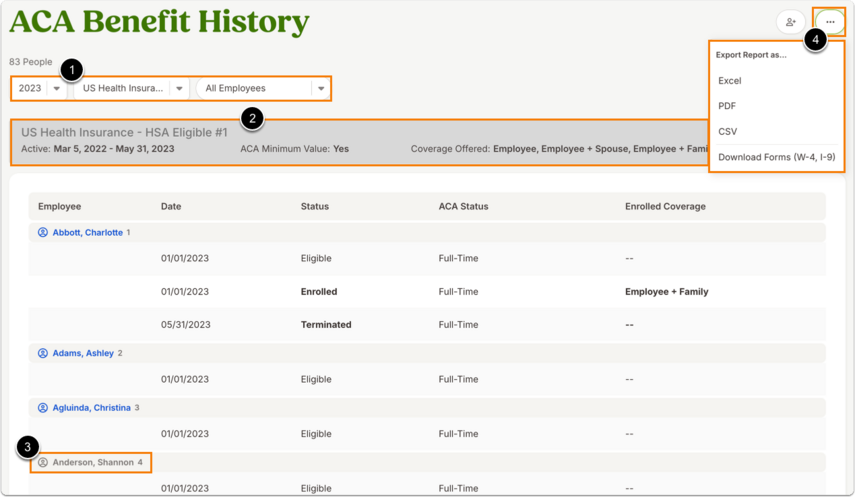Select the HSA Eligible #1 plan banner
855x497 pixels.
tap(360, 142)
